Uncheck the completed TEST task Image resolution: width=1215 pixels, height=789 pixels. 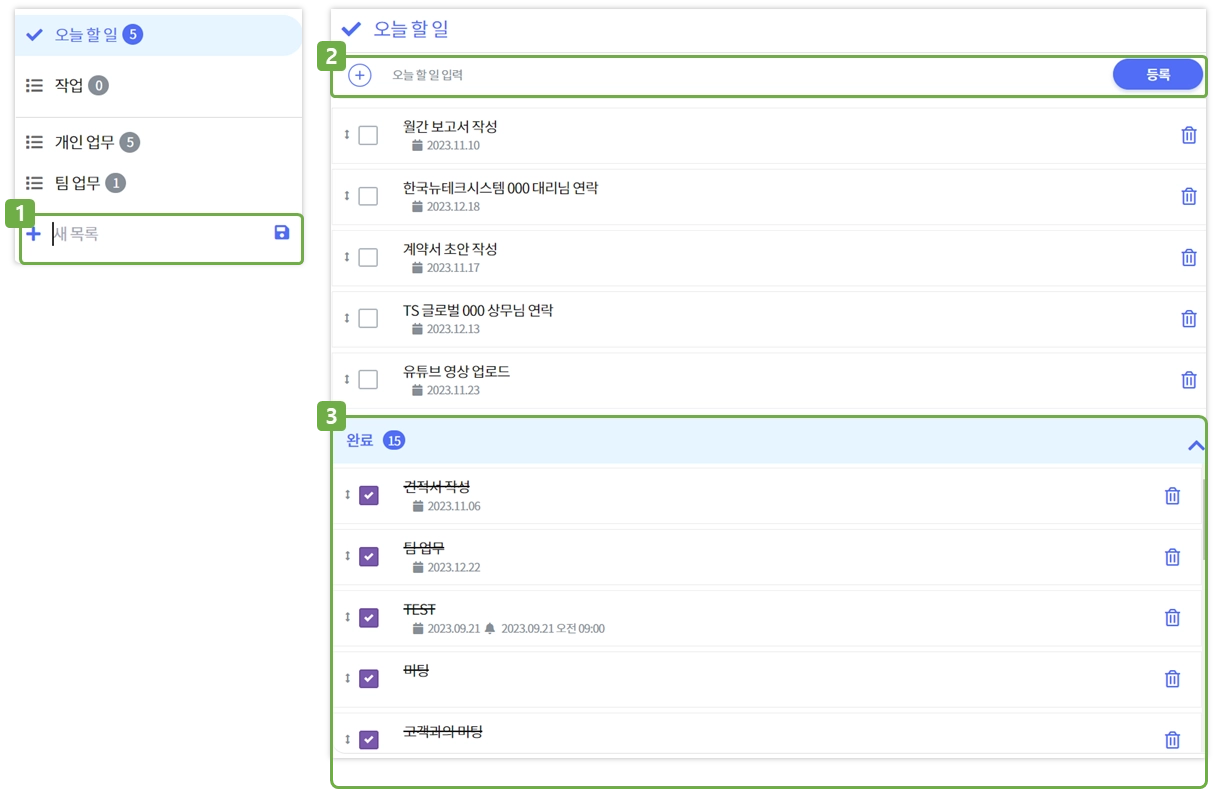[x=369, y=617]
